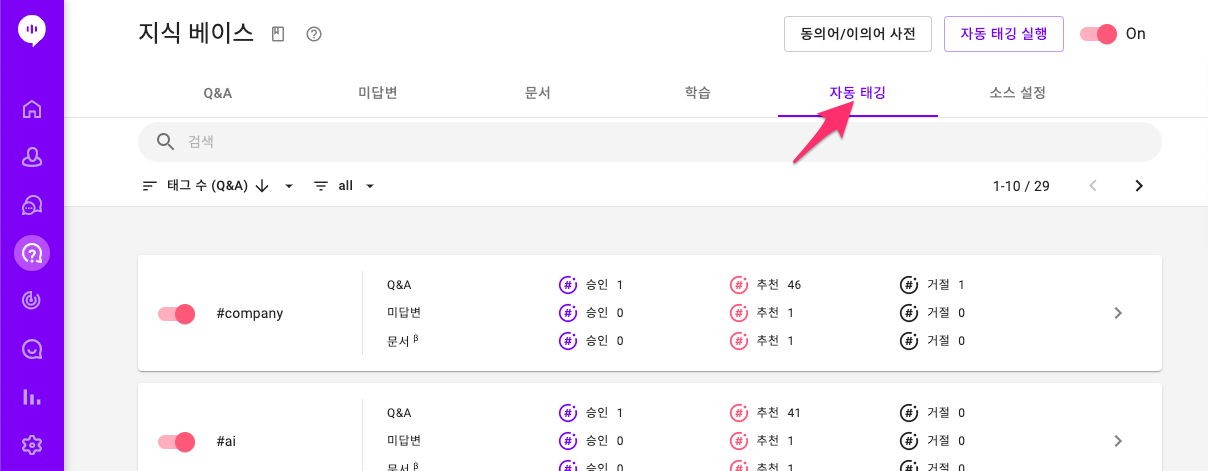Open the user profile sidebar icon
Viewport: 1208px width, 471px height.
(x=32, y=157)
